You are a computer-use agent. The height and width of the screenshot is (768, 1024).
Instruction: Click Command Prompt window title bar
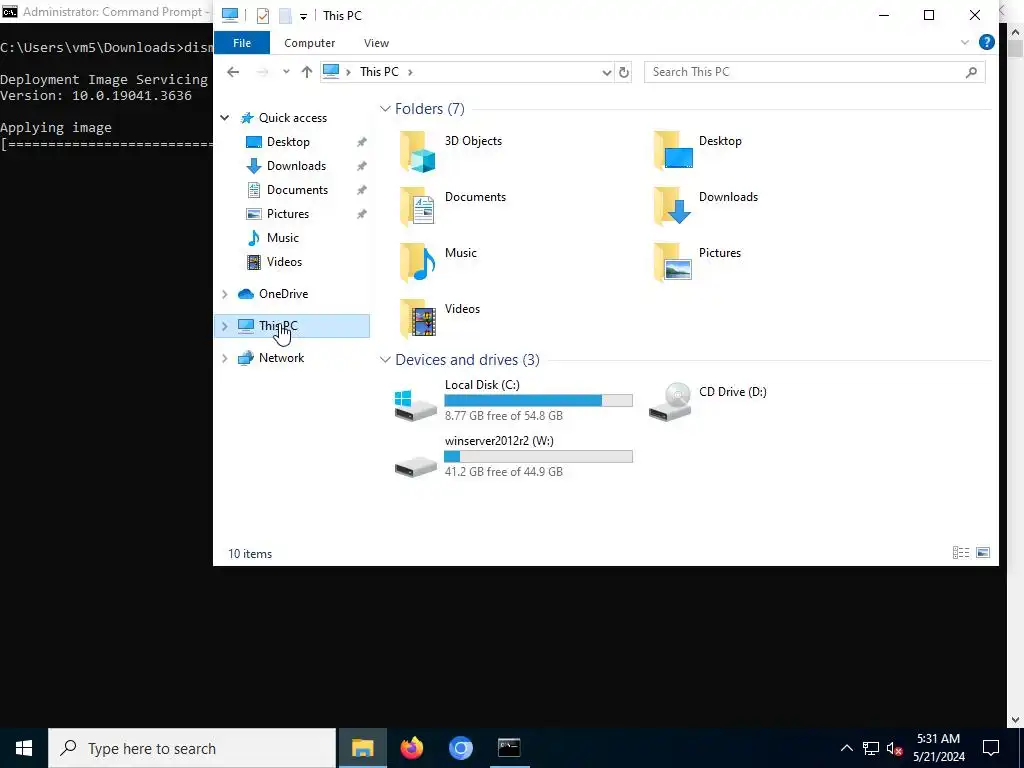pos(106,12)
